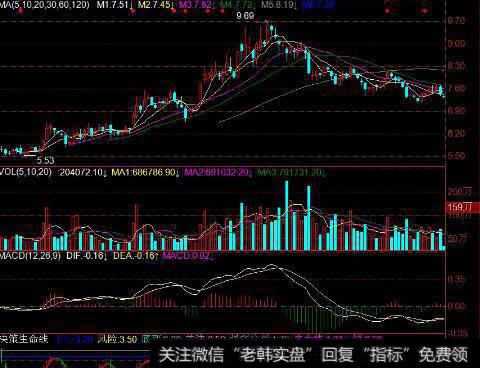
Task: Click the 9.69 peak price label
Action: click(245, 16)
